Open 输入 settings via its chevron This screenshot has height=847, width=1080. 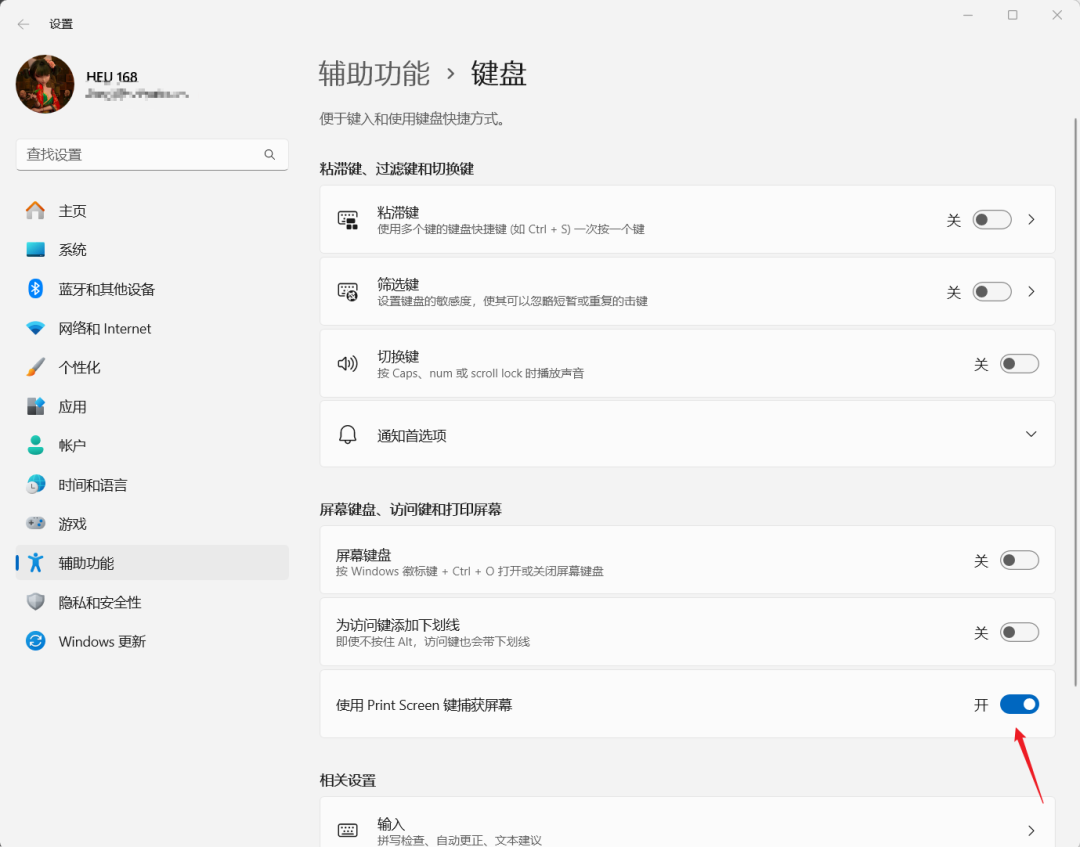point(1031,830)
